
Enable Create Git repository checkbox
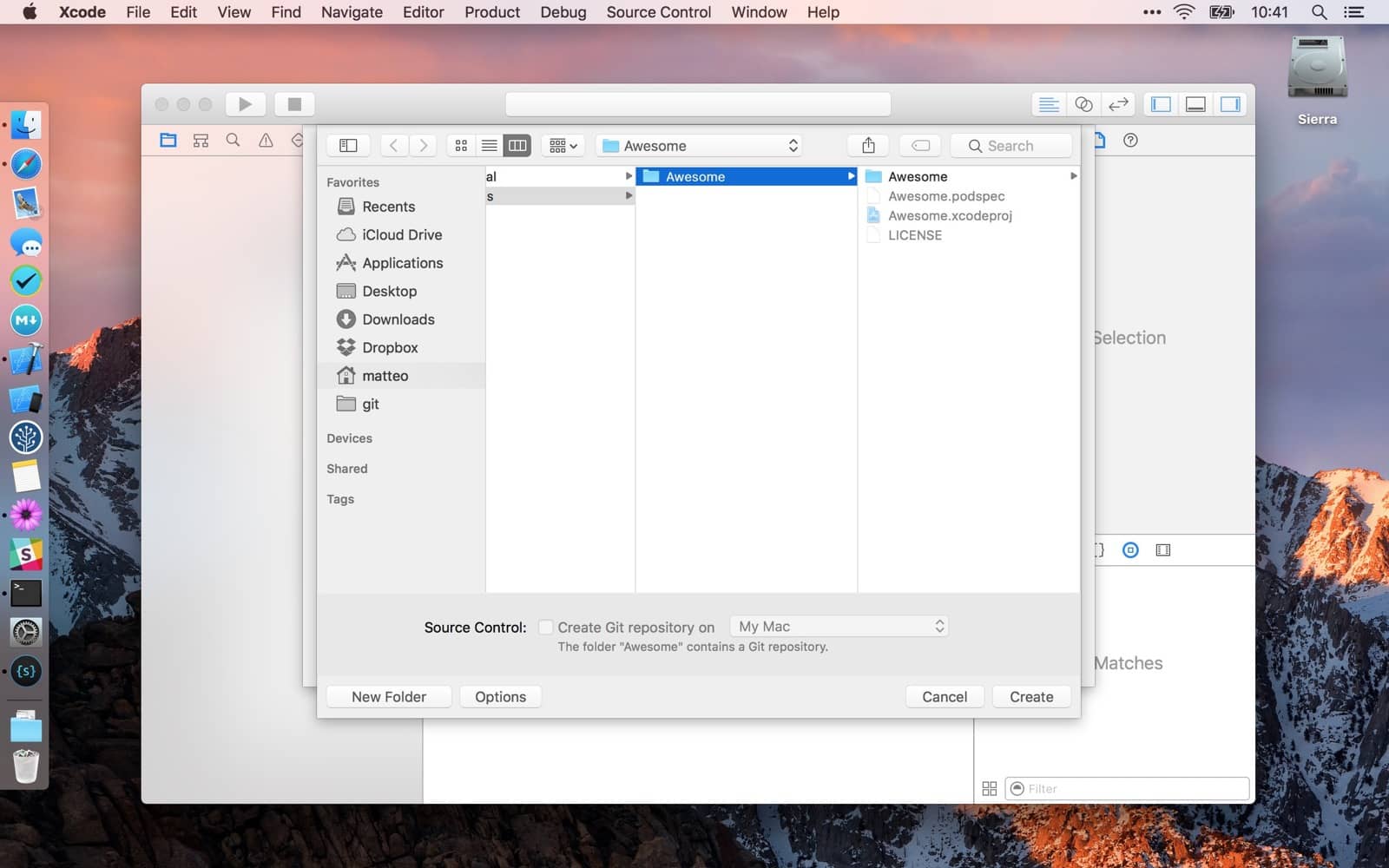pyautogui.click(x=546, y=627)
